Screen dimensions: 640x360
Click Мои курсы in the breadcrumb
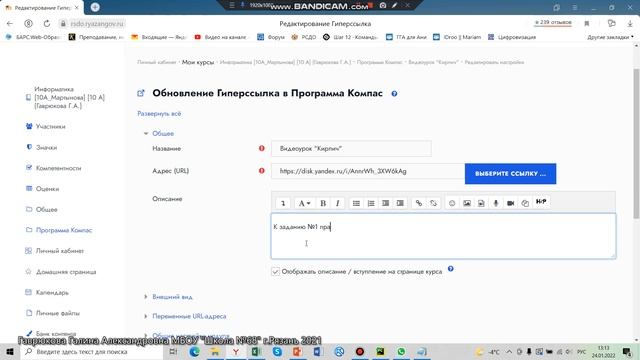click(x=198, y=62)
